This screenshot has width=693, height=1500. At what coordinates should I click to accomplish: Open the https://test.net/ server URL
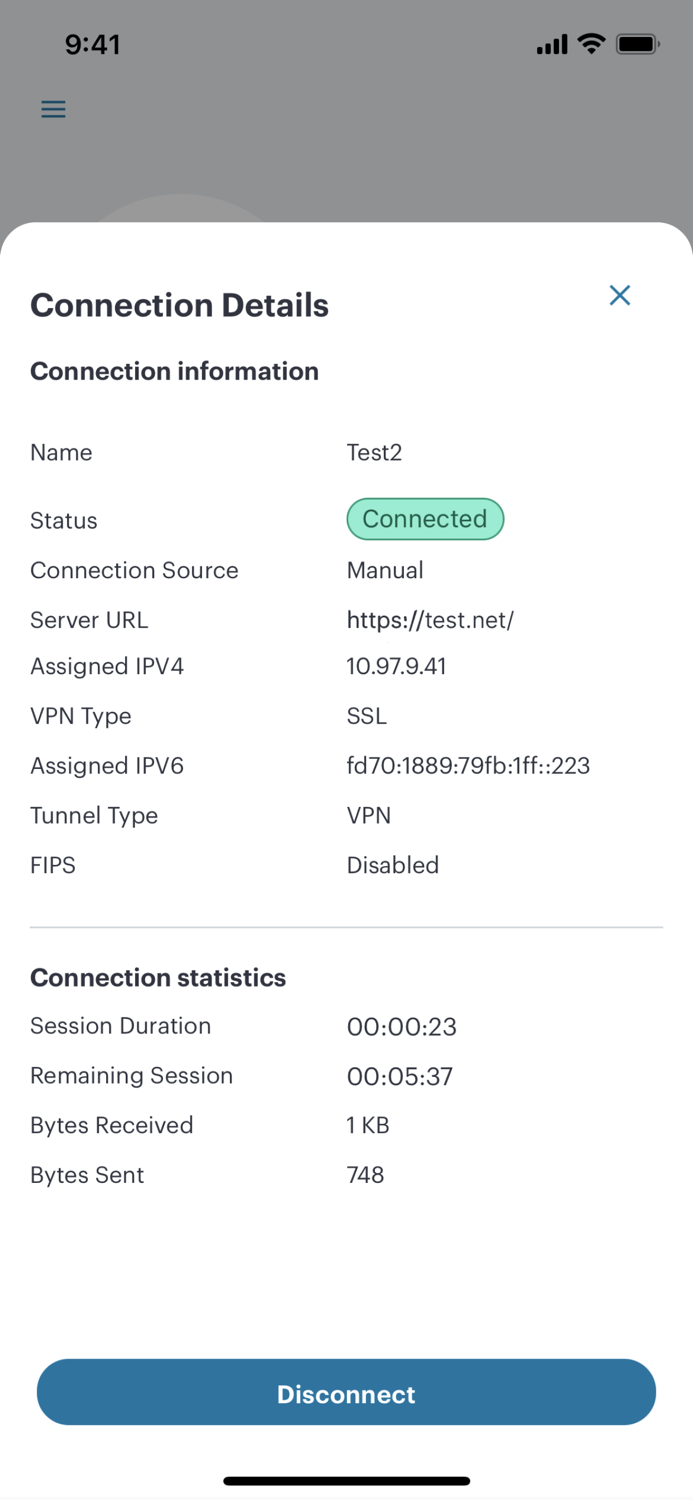point(430,620)
